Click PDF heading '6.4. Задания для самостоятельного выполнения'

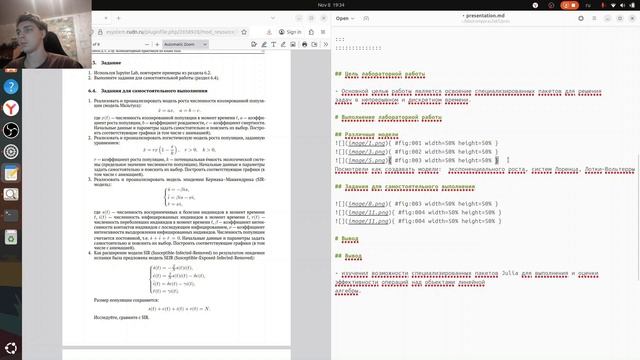148,91
